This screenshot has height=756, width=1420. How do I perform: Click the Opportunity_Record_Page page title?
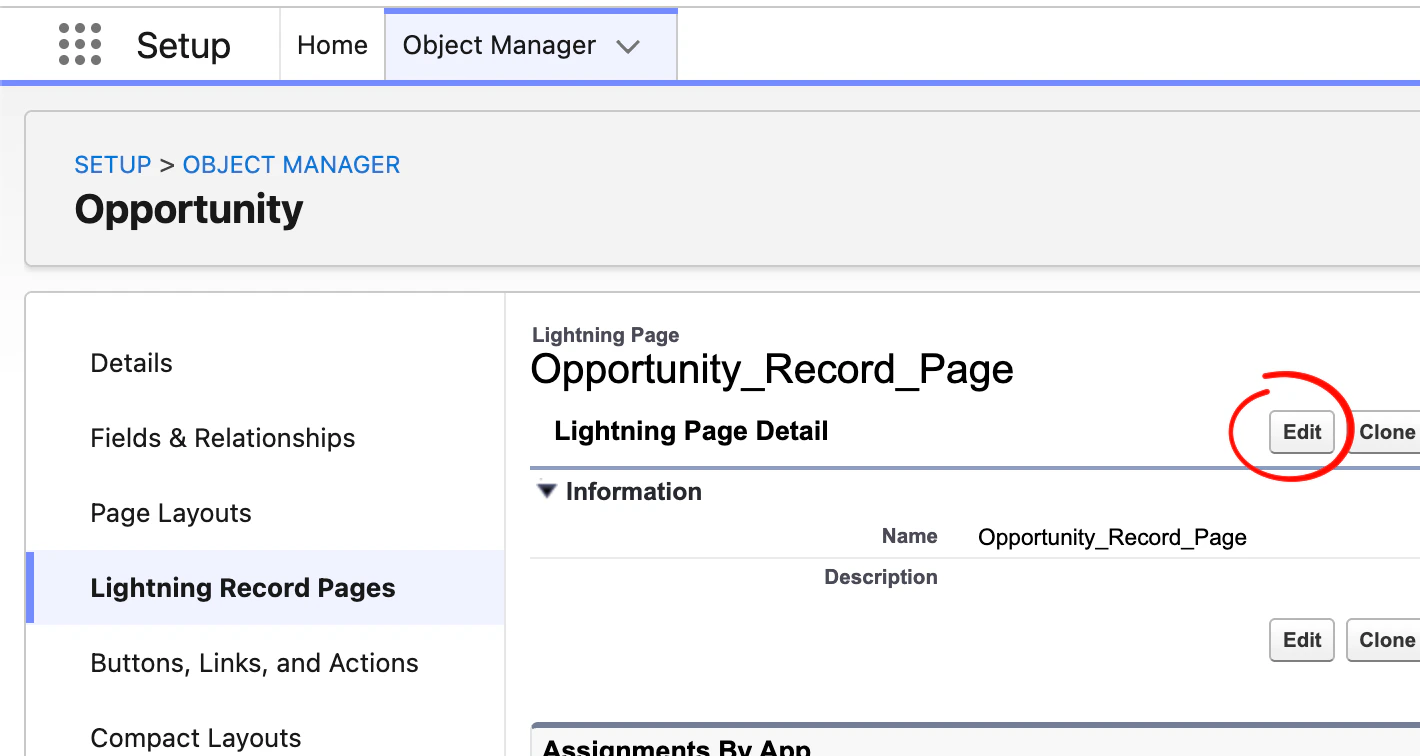(772, 369)
